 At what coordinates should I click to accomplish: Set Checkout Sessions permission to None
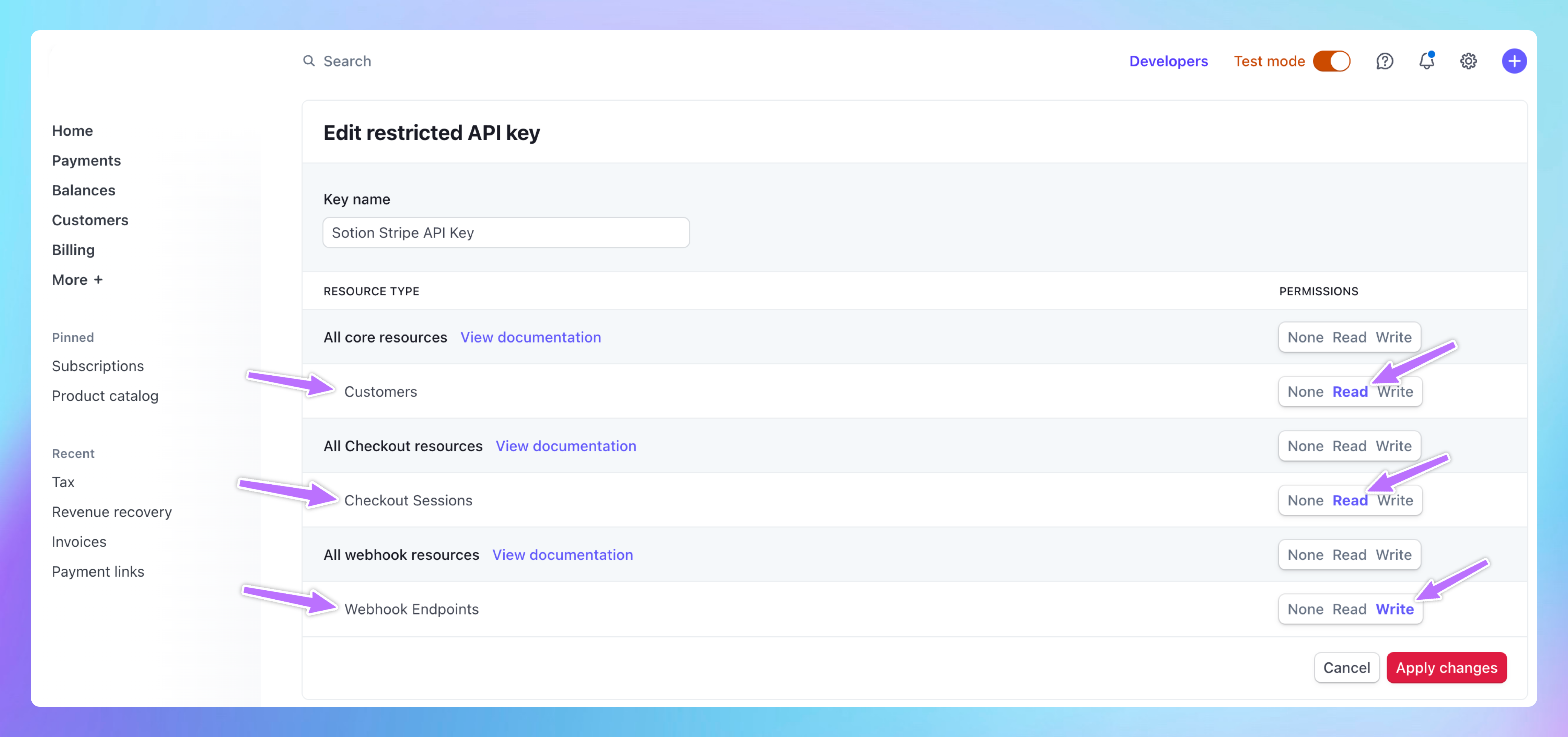coord(1305,500)
